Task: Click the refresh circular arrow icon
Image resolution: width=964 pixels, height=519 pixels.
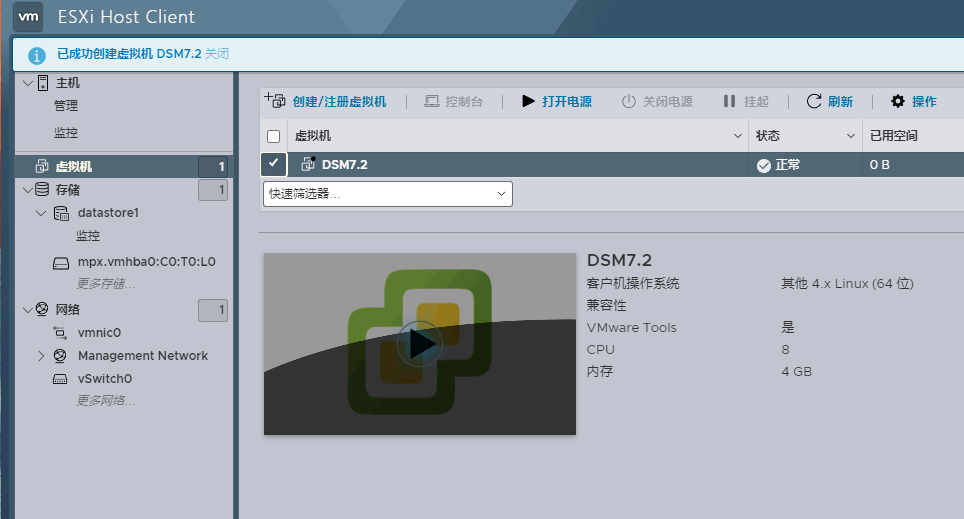Action: (814, 101)
